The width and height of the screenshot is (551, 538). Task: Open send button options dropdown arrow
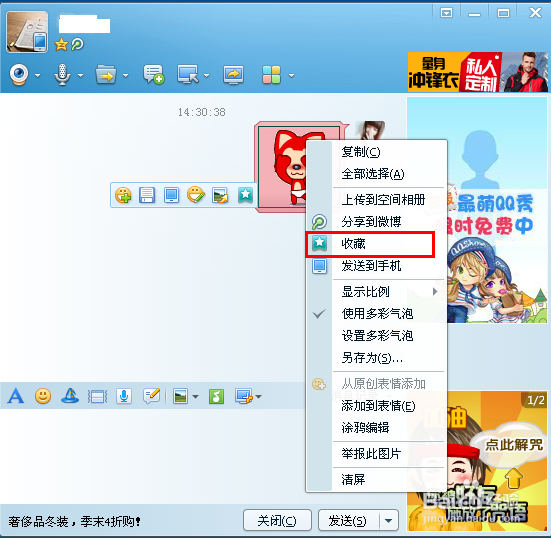[389, 520]
